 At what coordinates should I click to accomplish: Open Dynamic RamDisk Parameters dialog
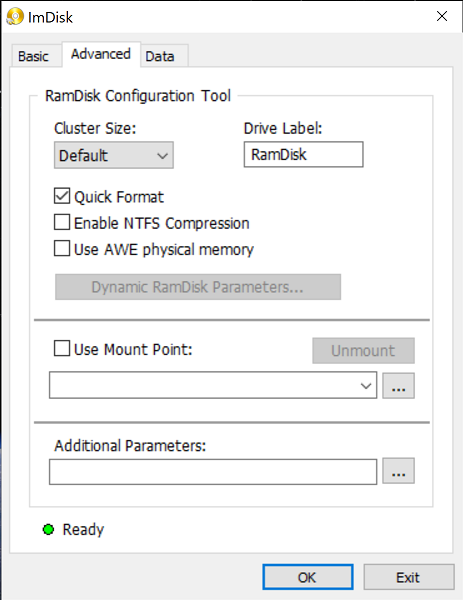point(198,287)
